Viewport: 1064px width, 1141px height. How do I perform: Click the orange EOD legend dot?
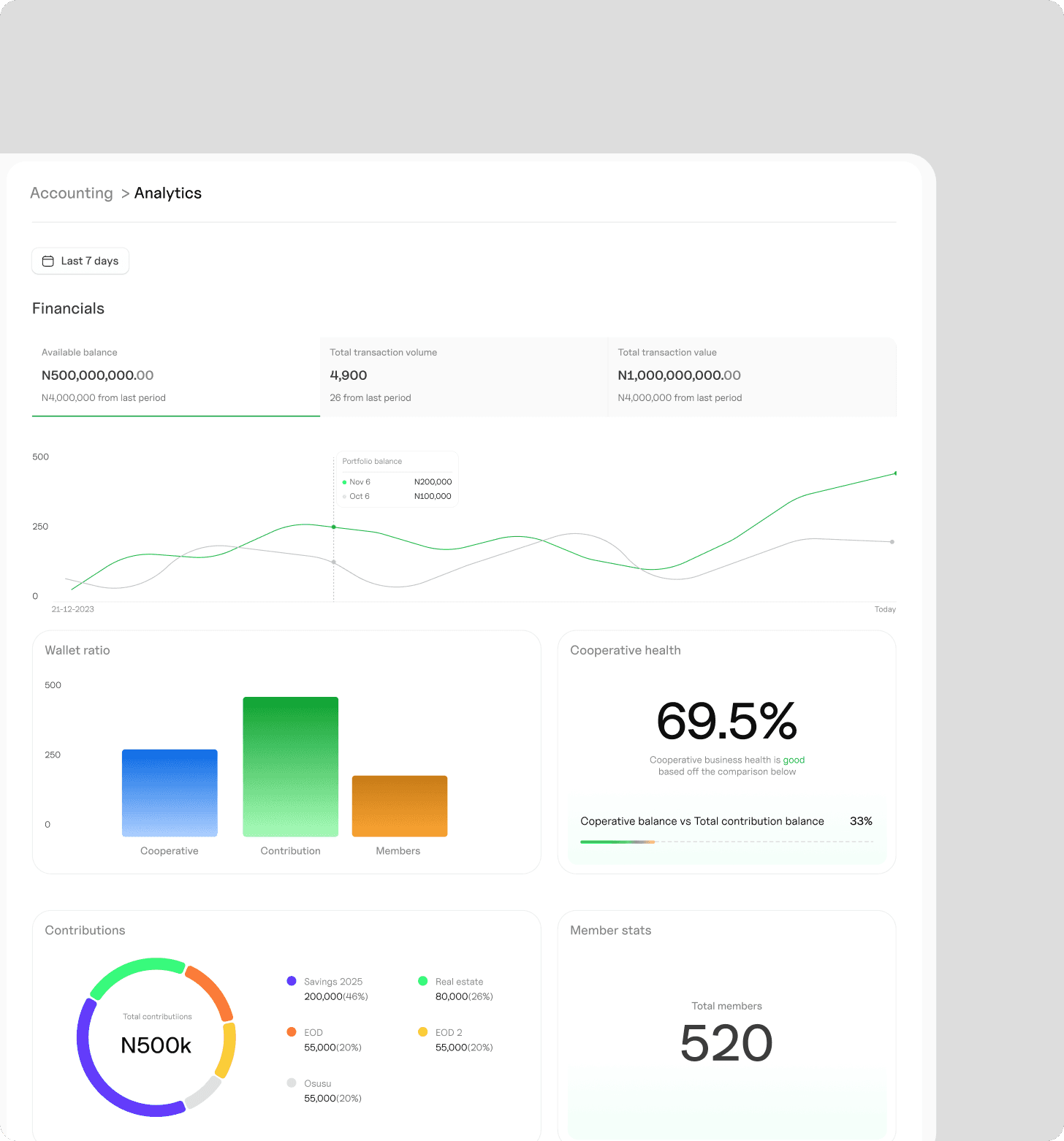click(x=292, y=1032)
